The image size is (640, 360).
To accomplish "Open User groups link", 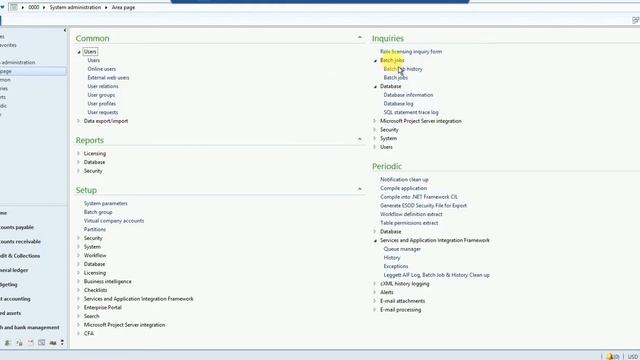I will pos(101,95).
